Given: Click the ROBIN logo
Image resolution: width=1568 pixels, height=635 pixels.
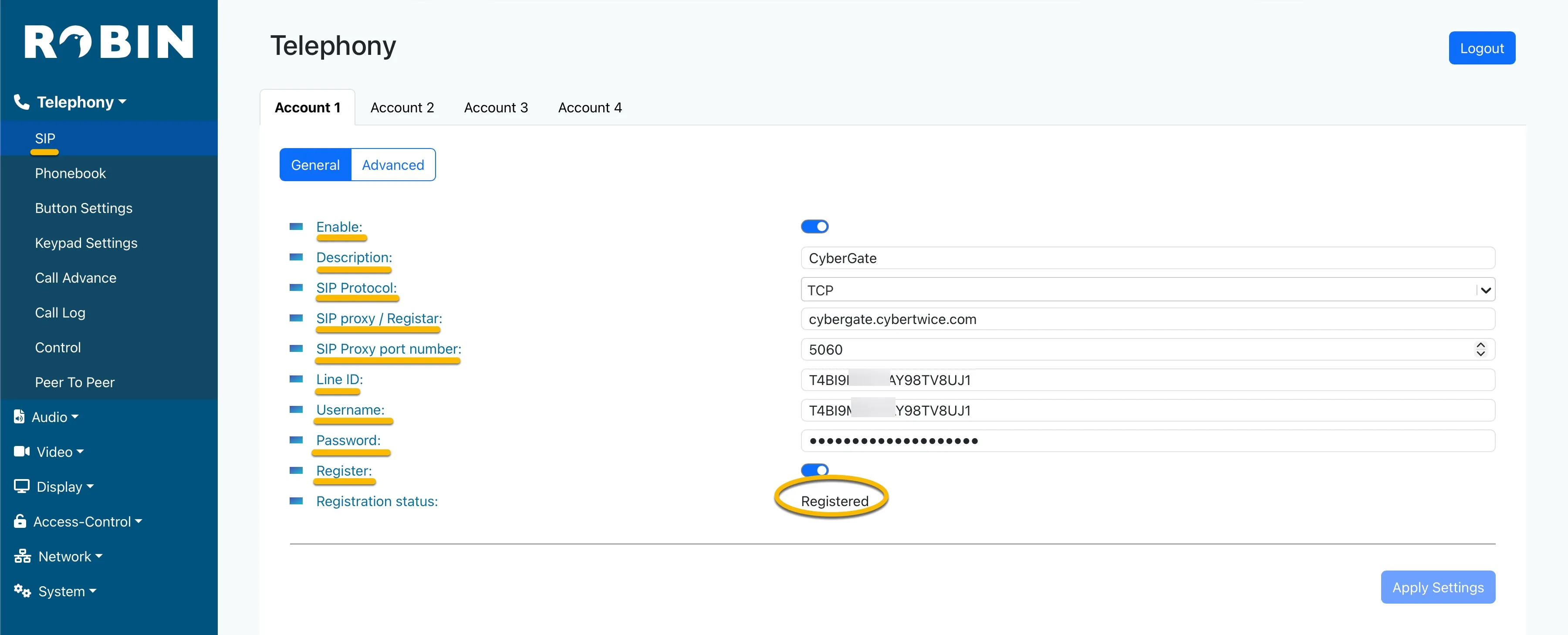Looking at the screenshot, I should [108, 41].
